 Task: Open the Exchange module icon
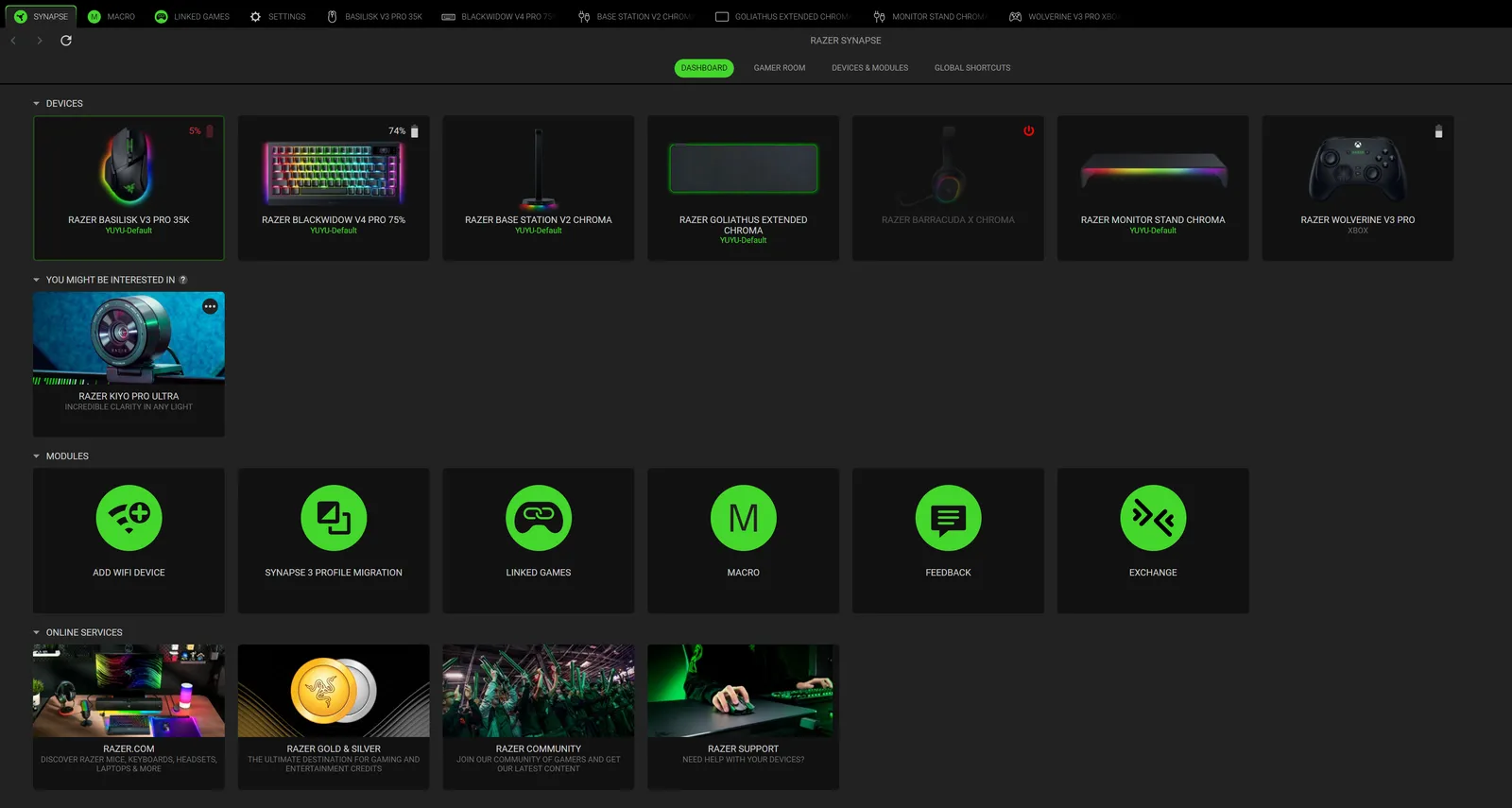[1153, 518]
